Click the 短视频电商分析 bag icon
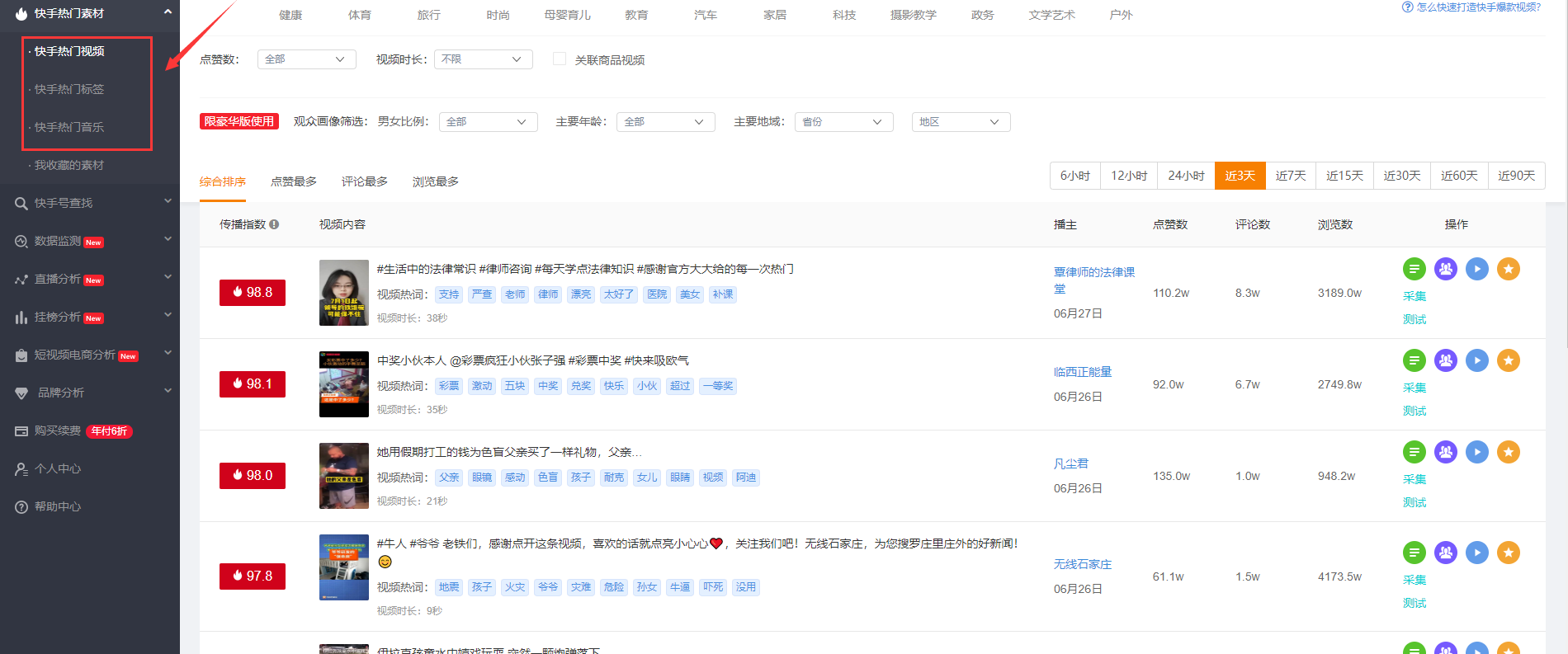This screenshot has width=1568, height=654. (21, 355)
